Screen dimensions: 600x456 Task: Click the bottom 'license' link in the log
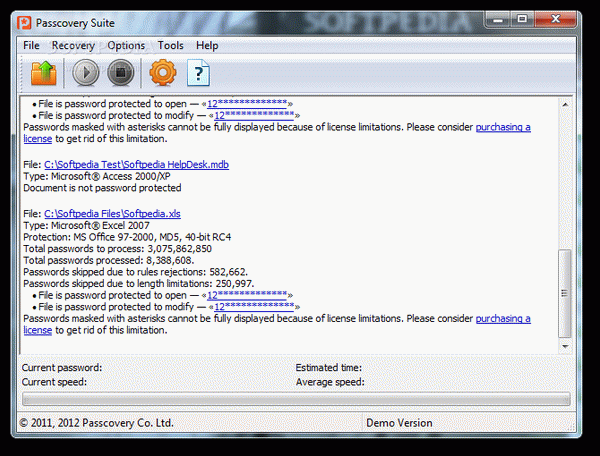38,331
